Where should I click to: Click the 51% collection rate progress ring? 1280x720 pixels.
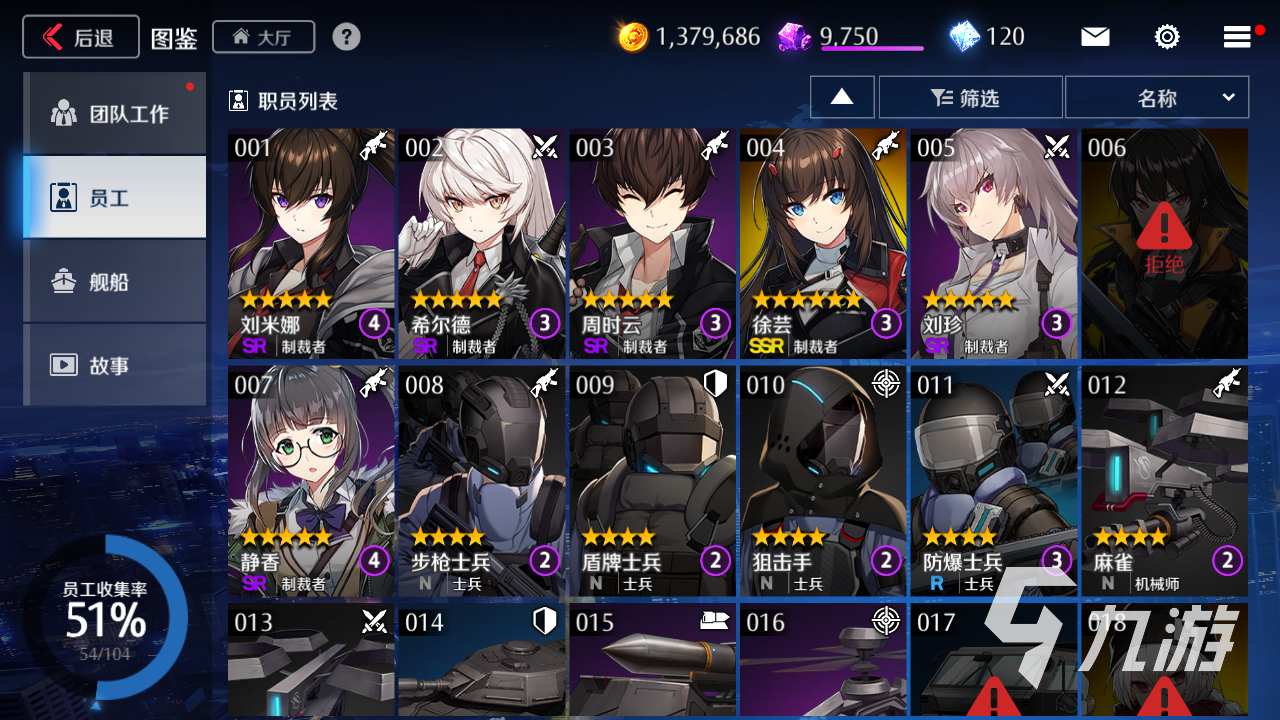pos(106,616)
